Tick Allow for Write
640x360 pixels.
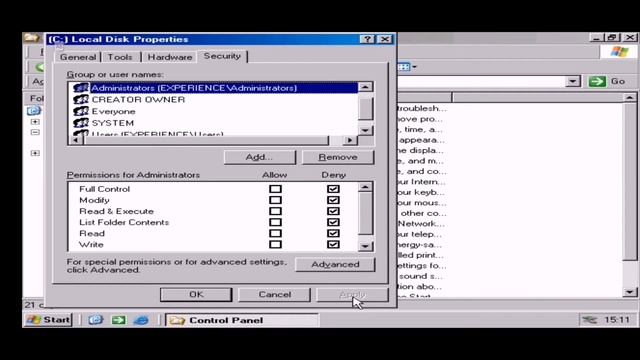[276, 244]
